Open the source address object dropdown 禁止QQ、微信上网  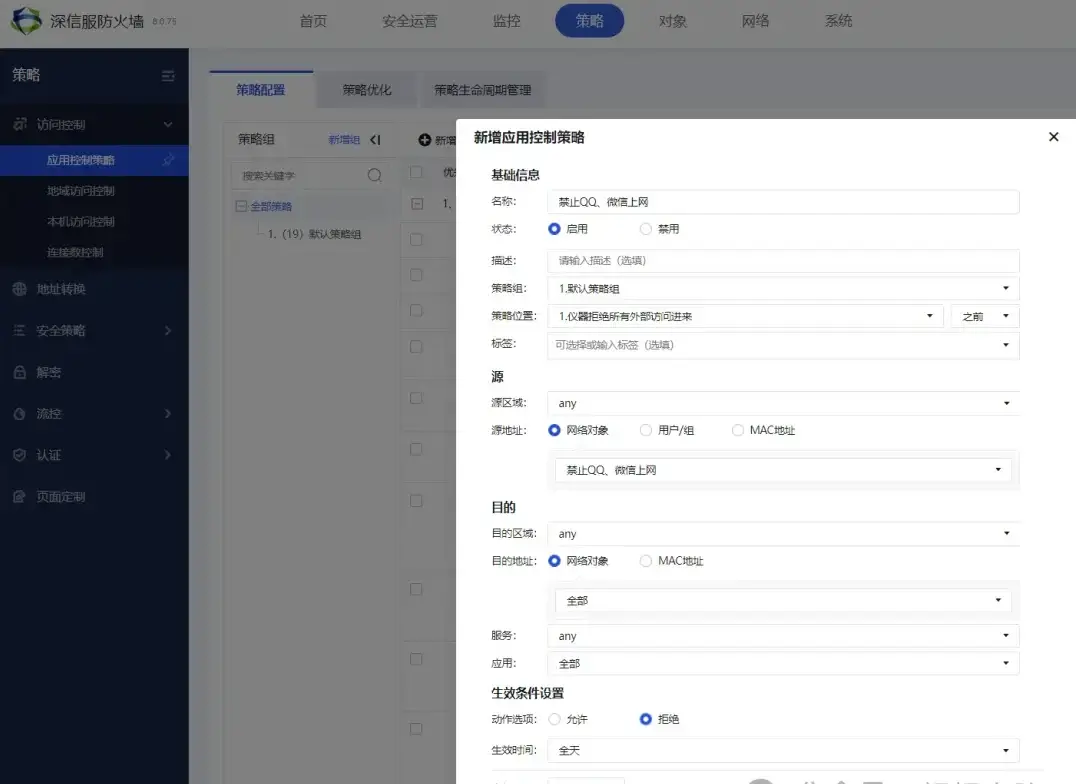point(783,470)
